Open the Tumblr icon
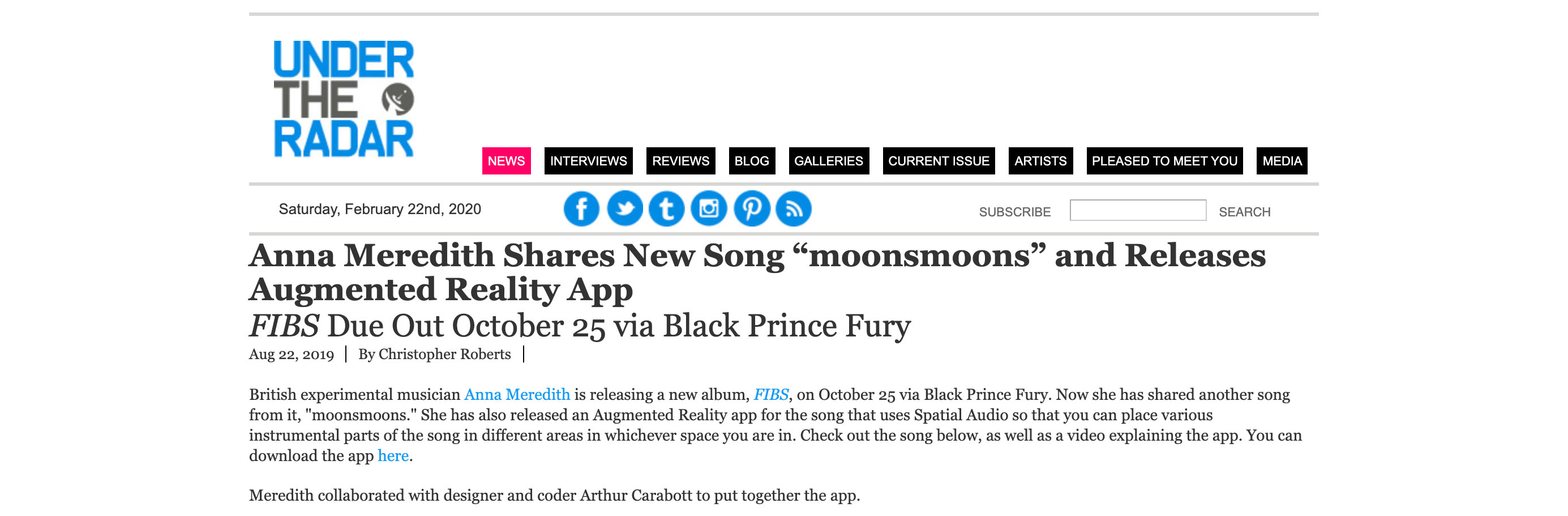1568x516 pixels. click(x=666, y=209)
